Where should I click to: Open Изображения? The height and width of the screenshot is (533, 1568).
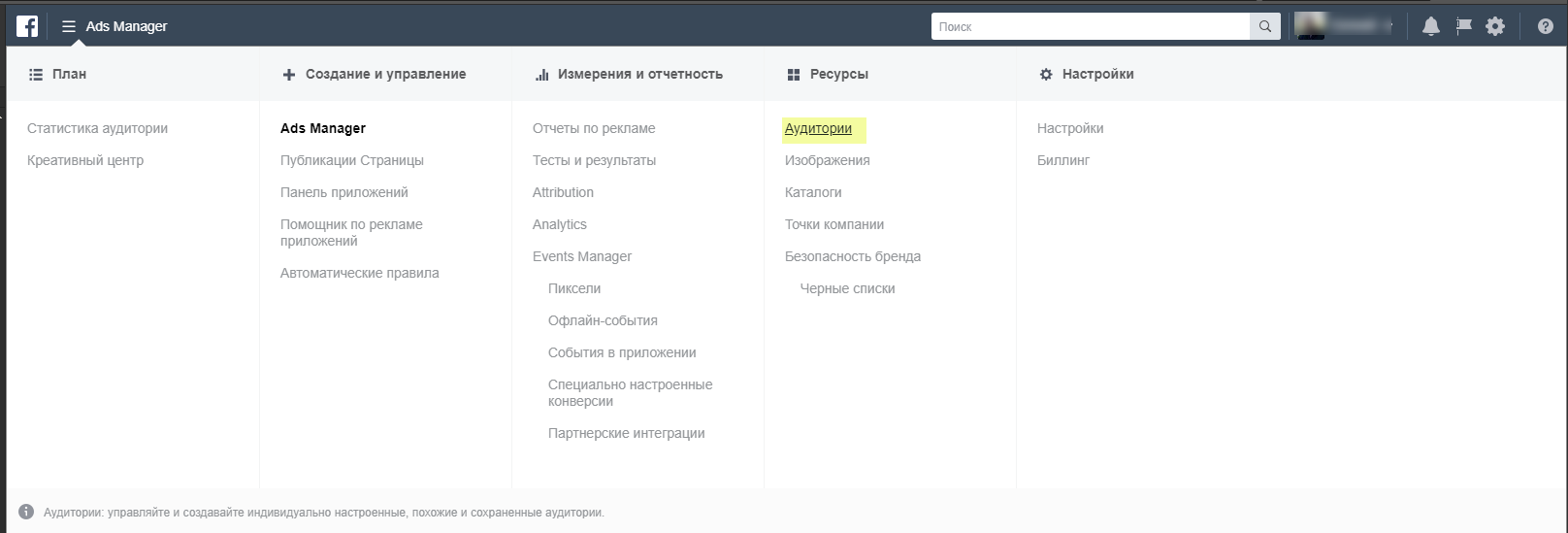tap(828, 160)
